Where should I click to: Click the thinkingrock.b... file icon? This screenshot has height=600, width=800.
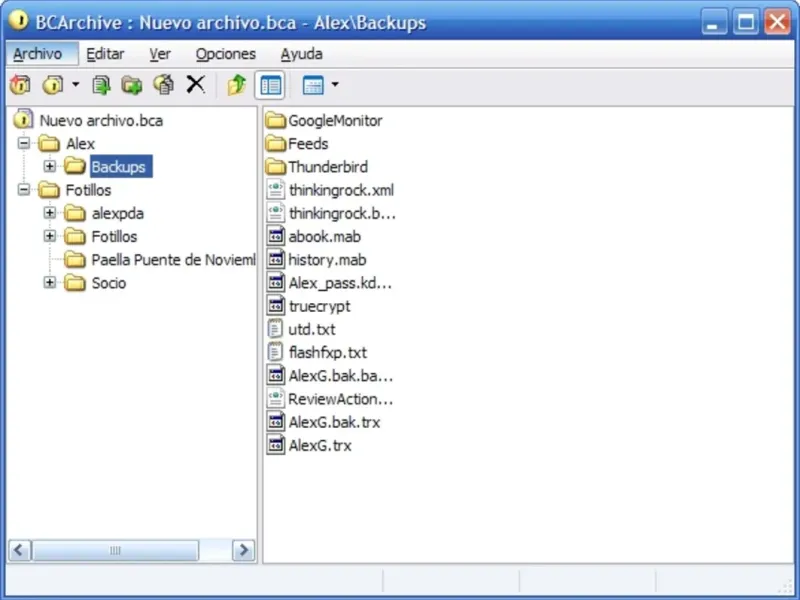(276, 213)
